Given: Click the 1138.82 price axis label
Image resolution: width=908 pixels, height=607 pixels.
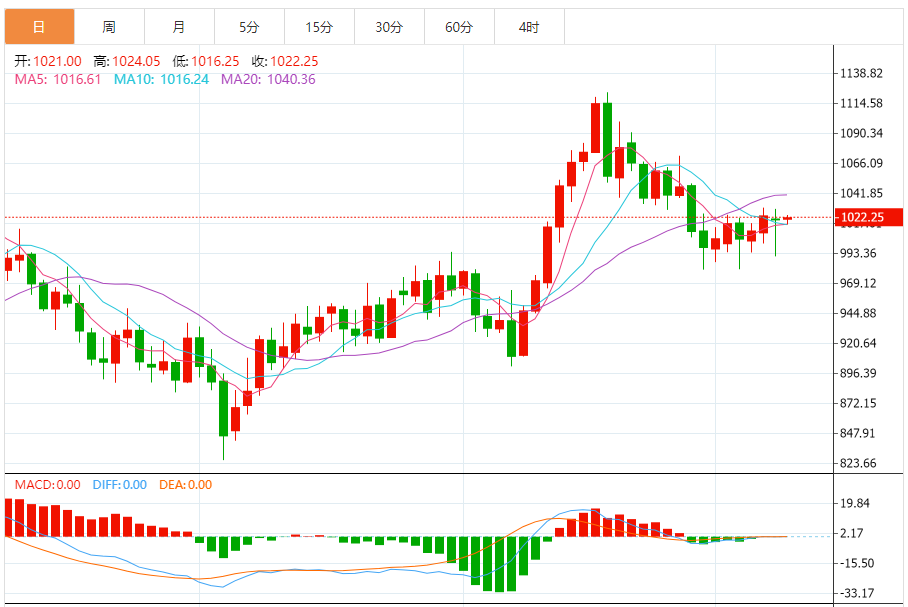Looking at the screenshot, I should coord(862,74).
